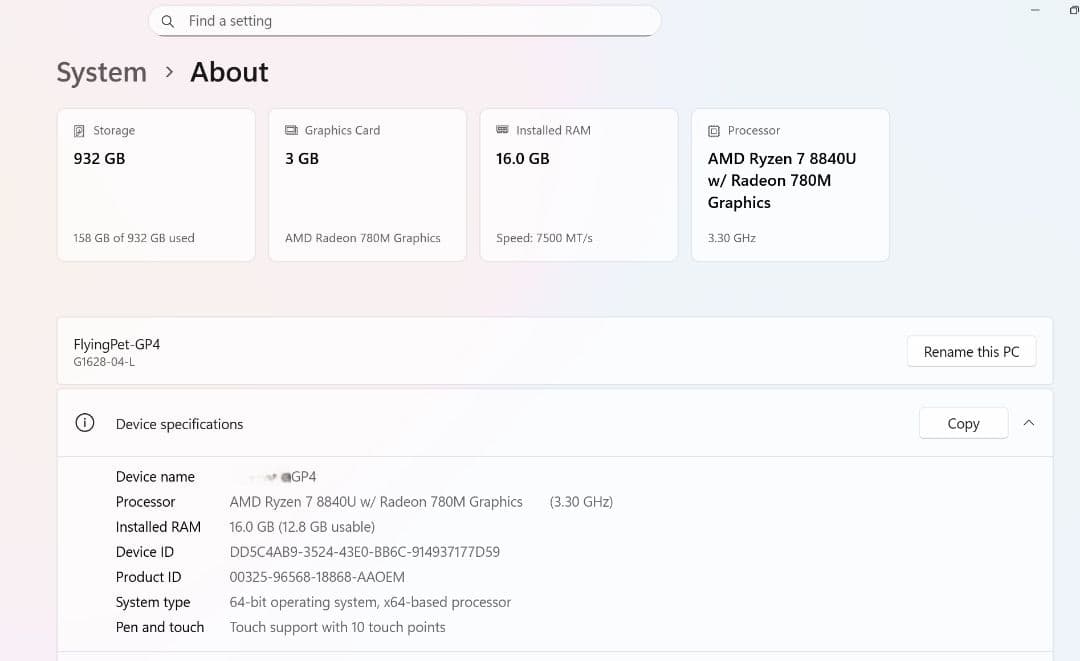1080x661 pixels.
Task: Collapse Device specifications using the chevron
Action: coord(1029,423)
